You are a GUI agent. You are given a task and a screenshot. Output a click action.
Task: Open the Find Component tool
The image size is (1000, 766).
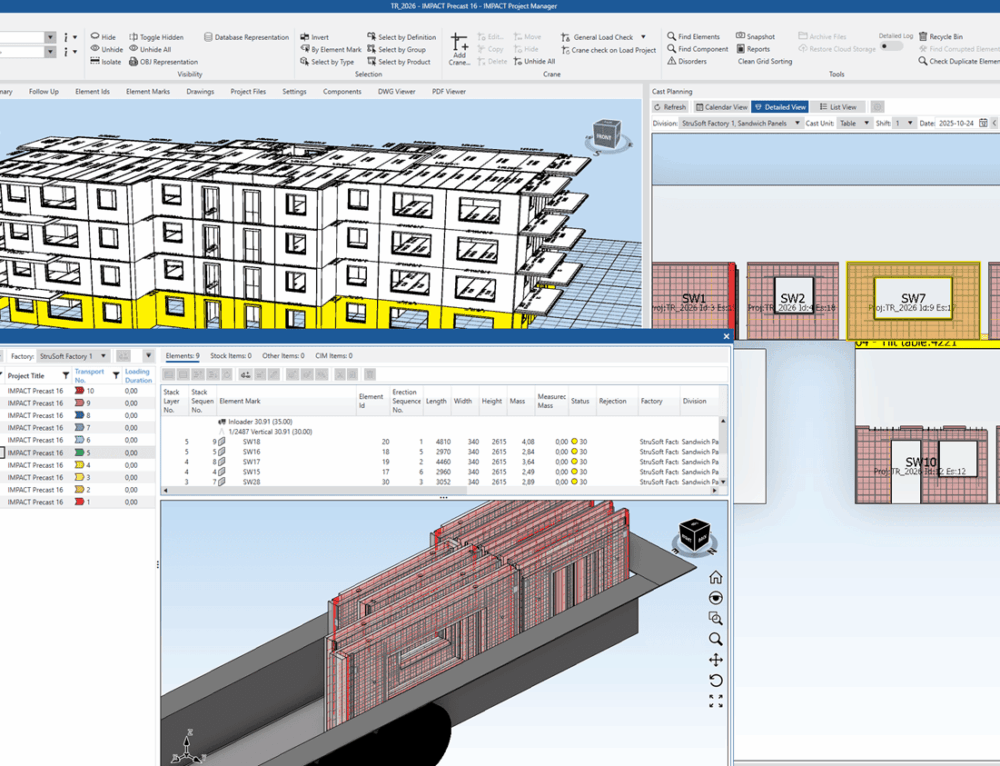point(698,48)
